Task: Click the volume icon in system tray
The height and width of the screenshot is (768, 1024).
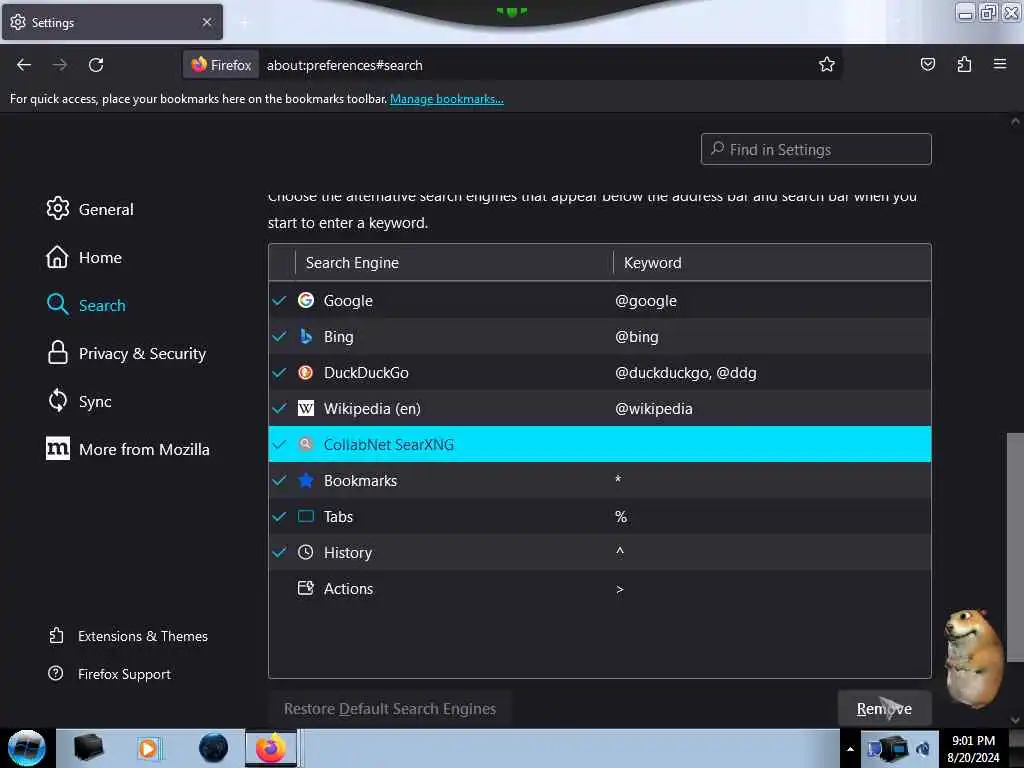Action: click(923, 749)
